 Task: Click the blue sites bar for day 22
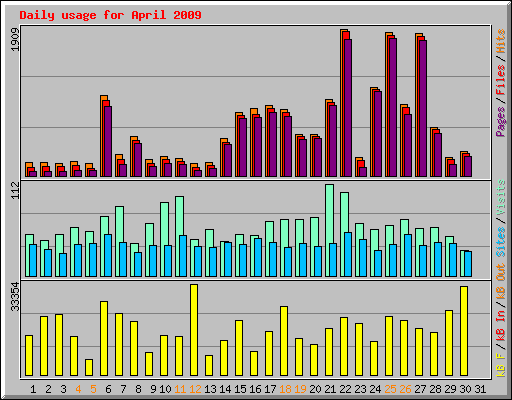click(x=348, y=255)
